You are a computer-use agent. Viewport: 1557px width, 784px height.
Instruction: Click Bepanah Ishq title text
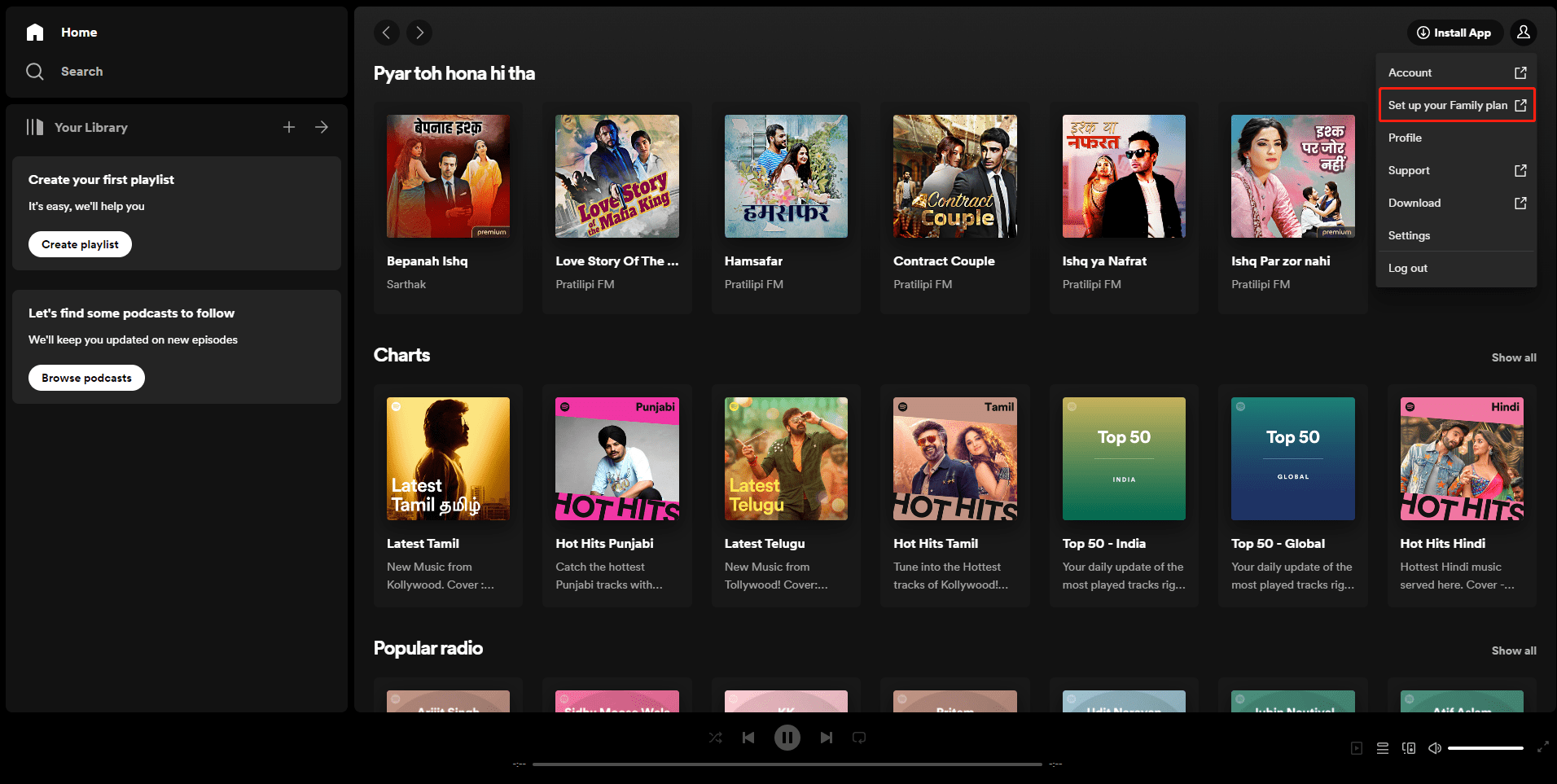[428, 261]
